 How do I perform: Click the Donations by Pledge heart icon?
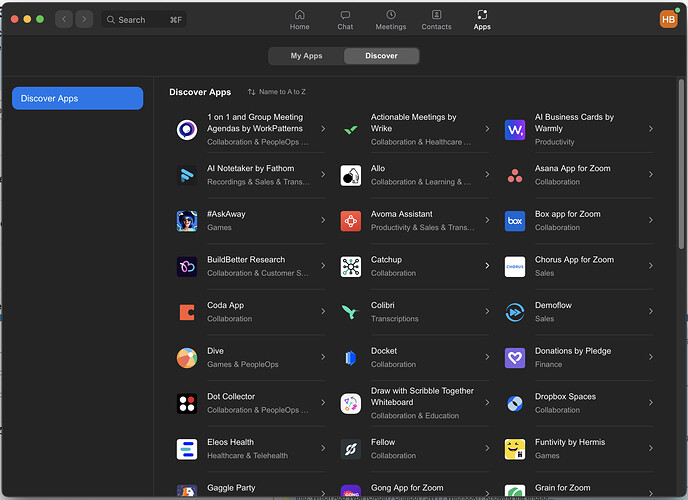515,357
